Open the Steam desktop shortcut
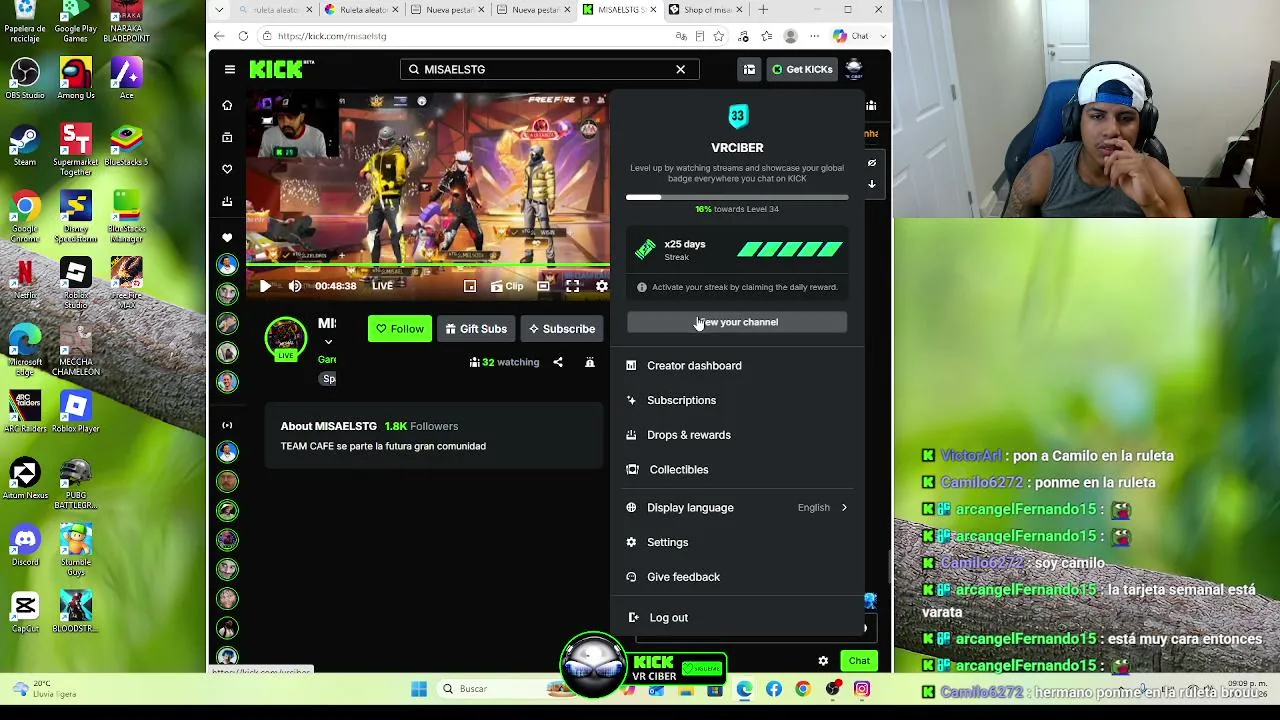 click(x=25, y=146)
